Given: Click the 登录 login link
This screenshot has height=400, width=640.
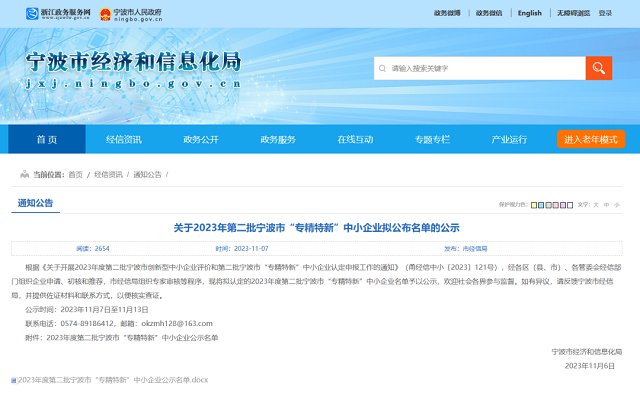Looking at the screenshot, I should [605, 13].
